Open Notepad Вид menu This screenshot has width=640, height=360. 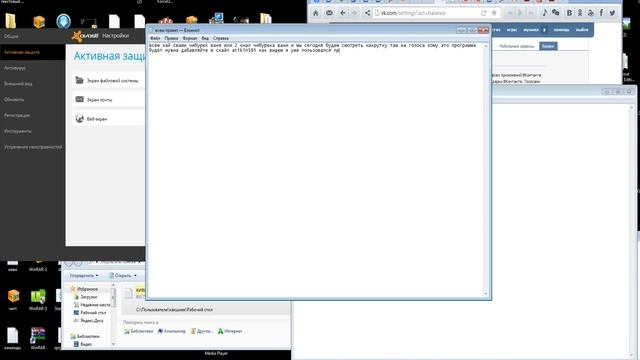click(x=205, y=38)
